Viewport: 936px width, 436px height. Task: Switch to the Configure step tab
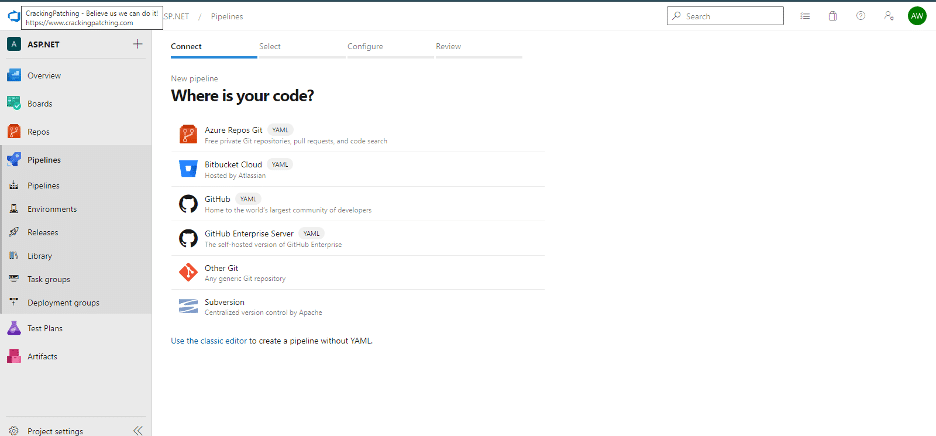click(x=390, y=47)
